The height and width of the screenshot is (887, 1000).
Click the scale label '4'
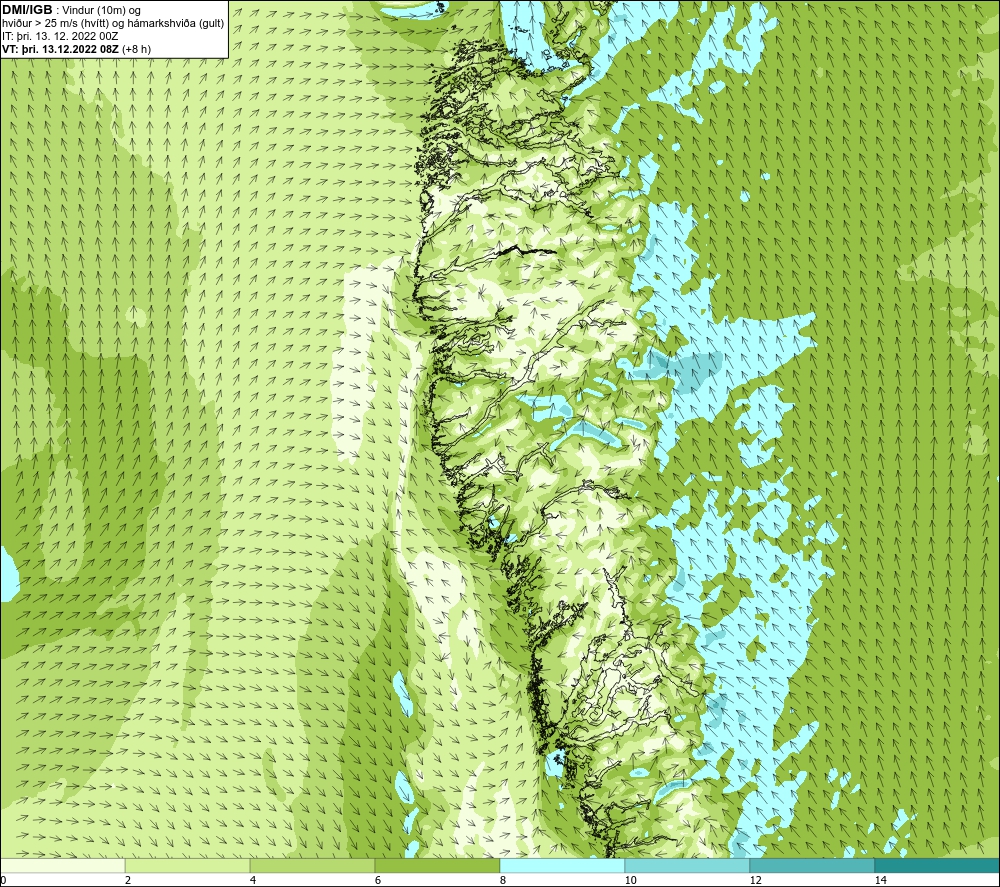(253, 880)
